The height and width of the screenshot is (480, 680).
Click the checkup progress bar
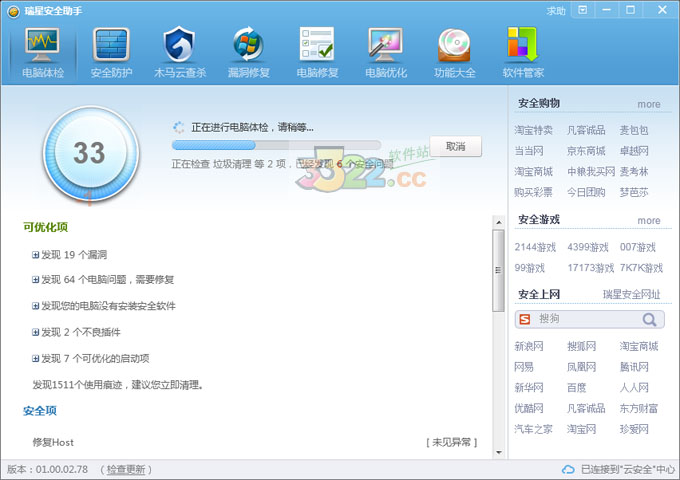(x=276, y=145)
